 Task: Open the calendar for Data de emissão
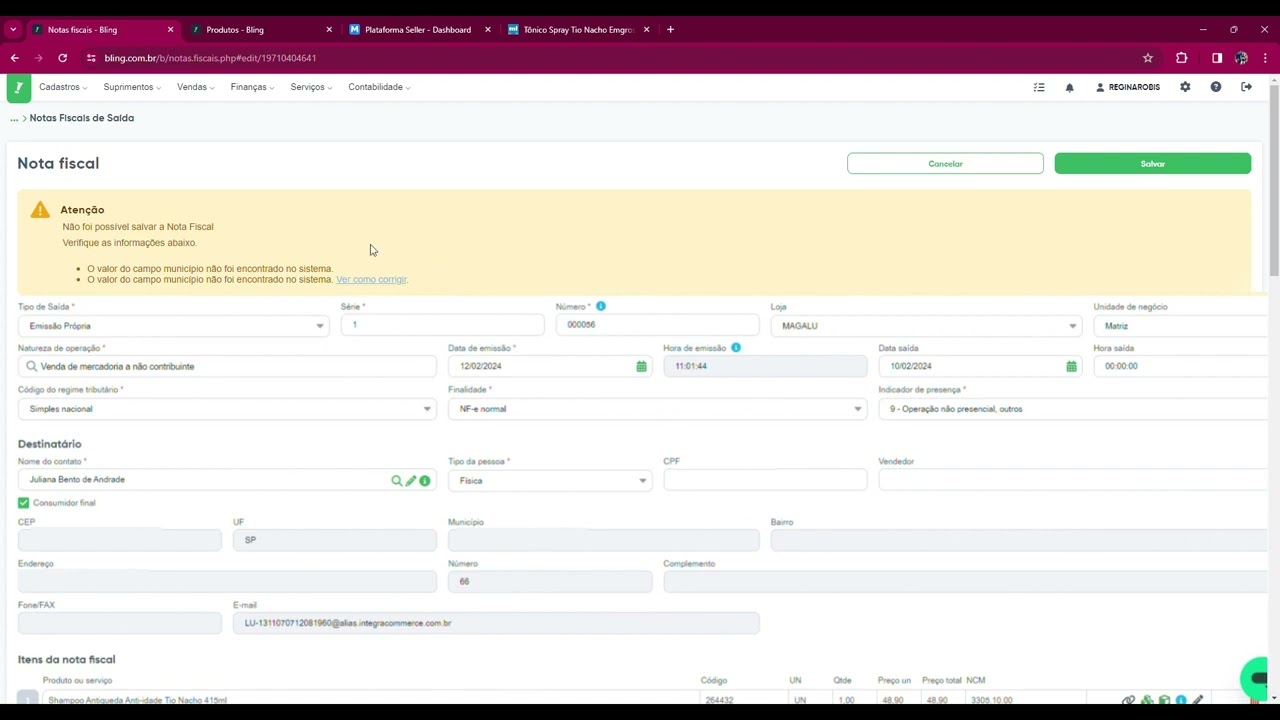tap(641, 366)
